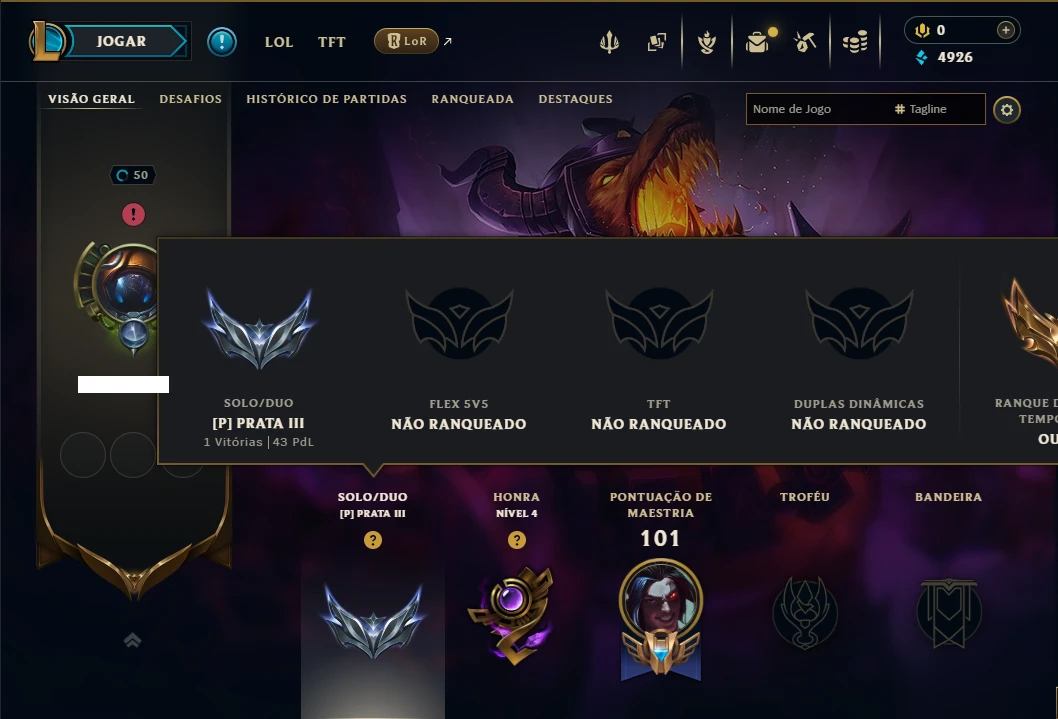
Task: Select the TFT navigation item
Action: (331, 42)
